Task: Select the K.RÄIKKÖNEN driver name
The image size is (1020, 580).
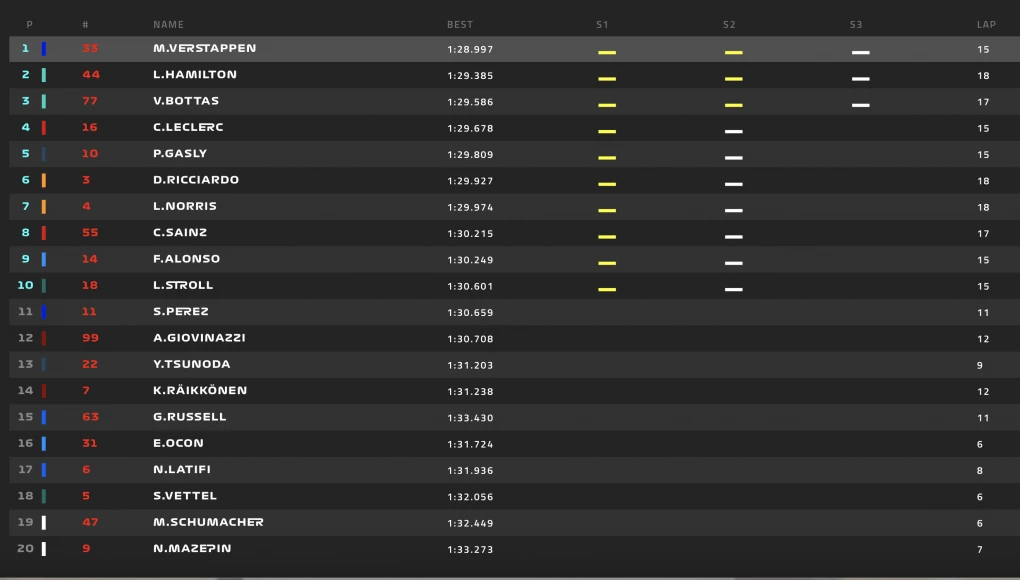Action: 200,390
